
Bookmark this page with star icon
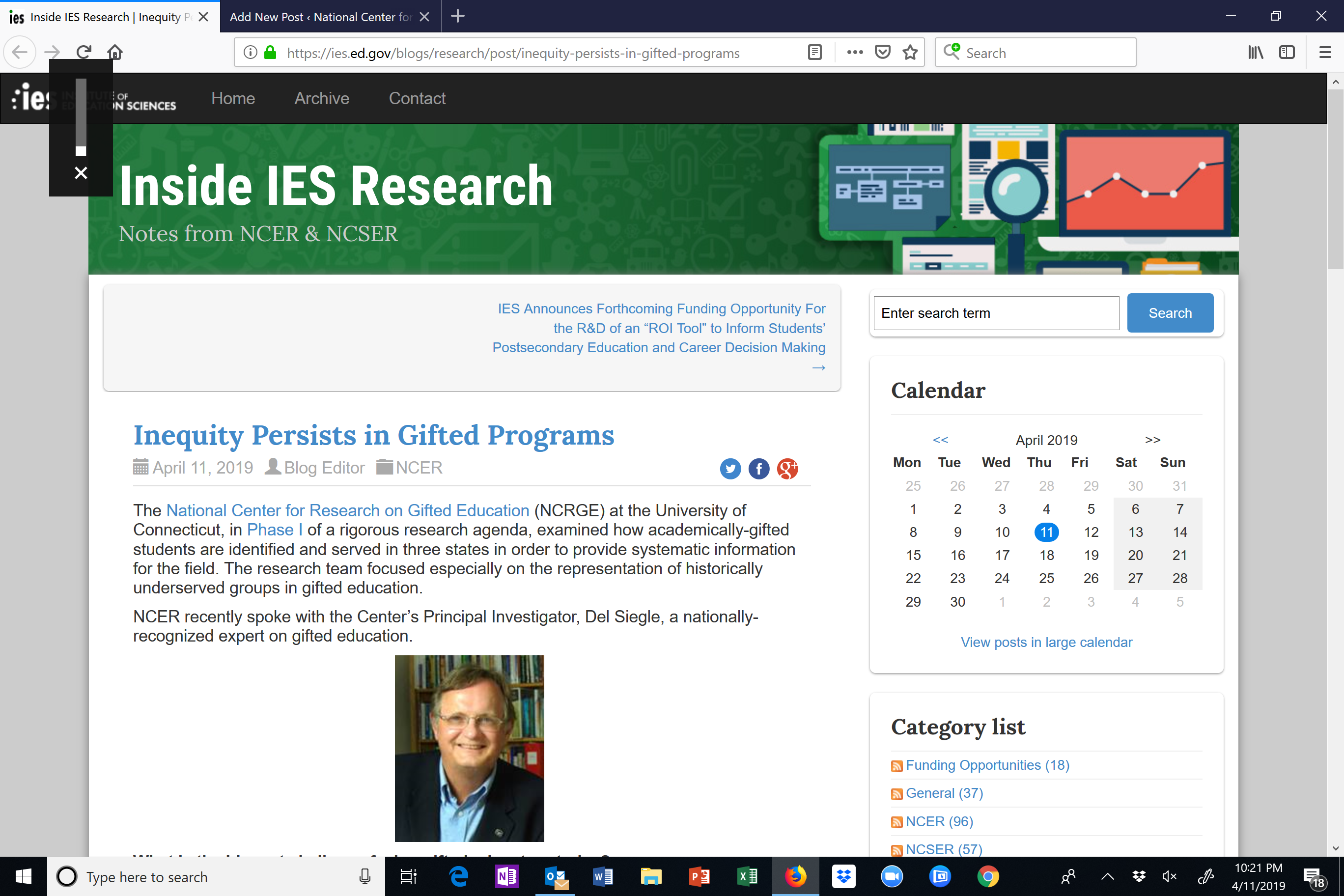[910, 53]
